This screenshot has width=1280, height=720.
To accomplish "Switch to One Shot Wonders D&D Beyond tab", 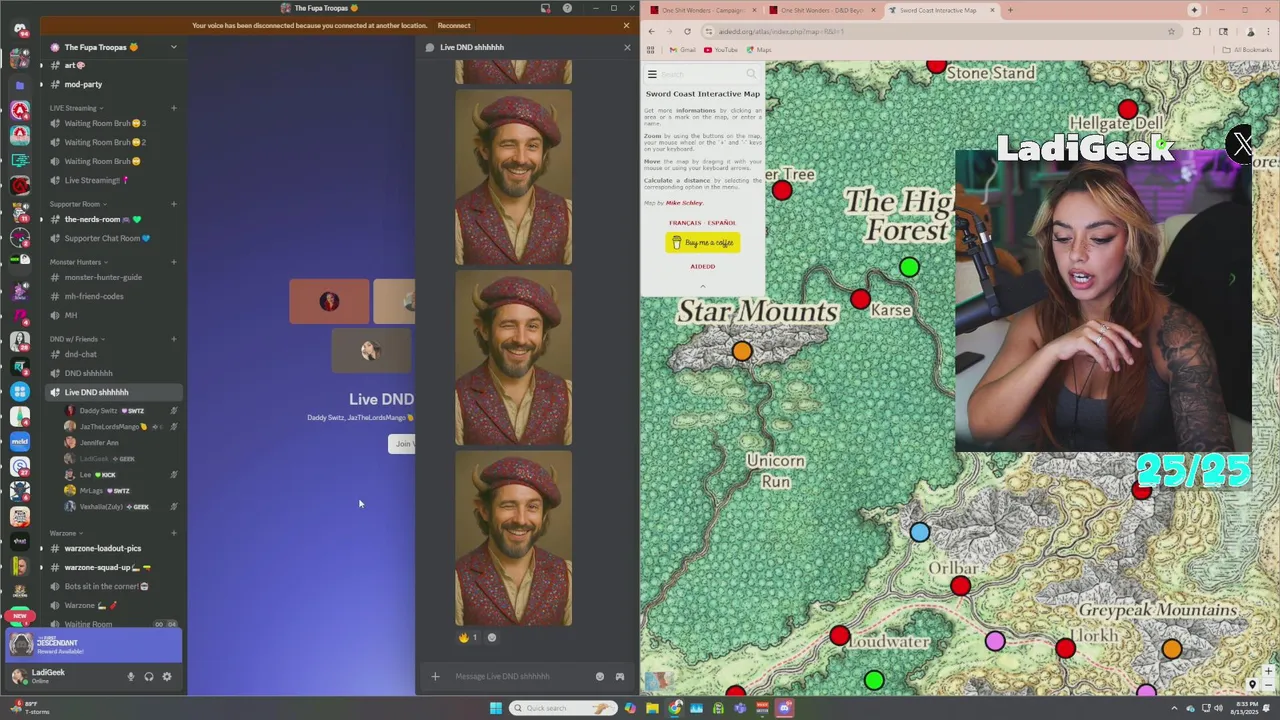I will [x=822, y=10].
